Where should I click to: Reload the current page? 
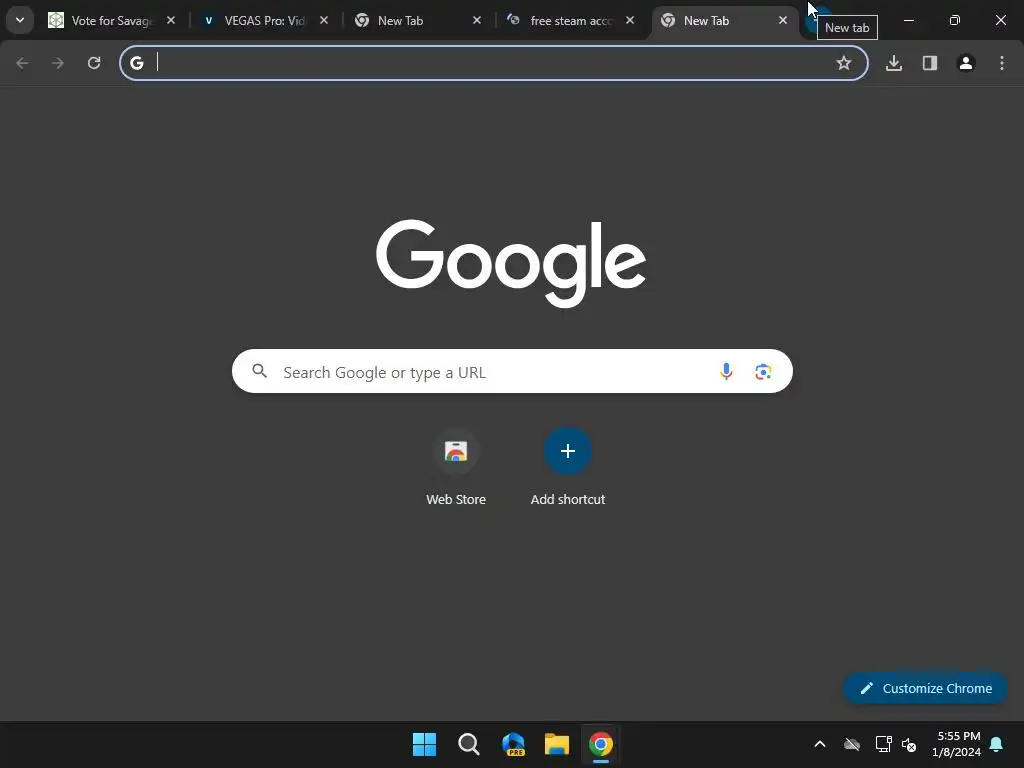coord(94,63)
